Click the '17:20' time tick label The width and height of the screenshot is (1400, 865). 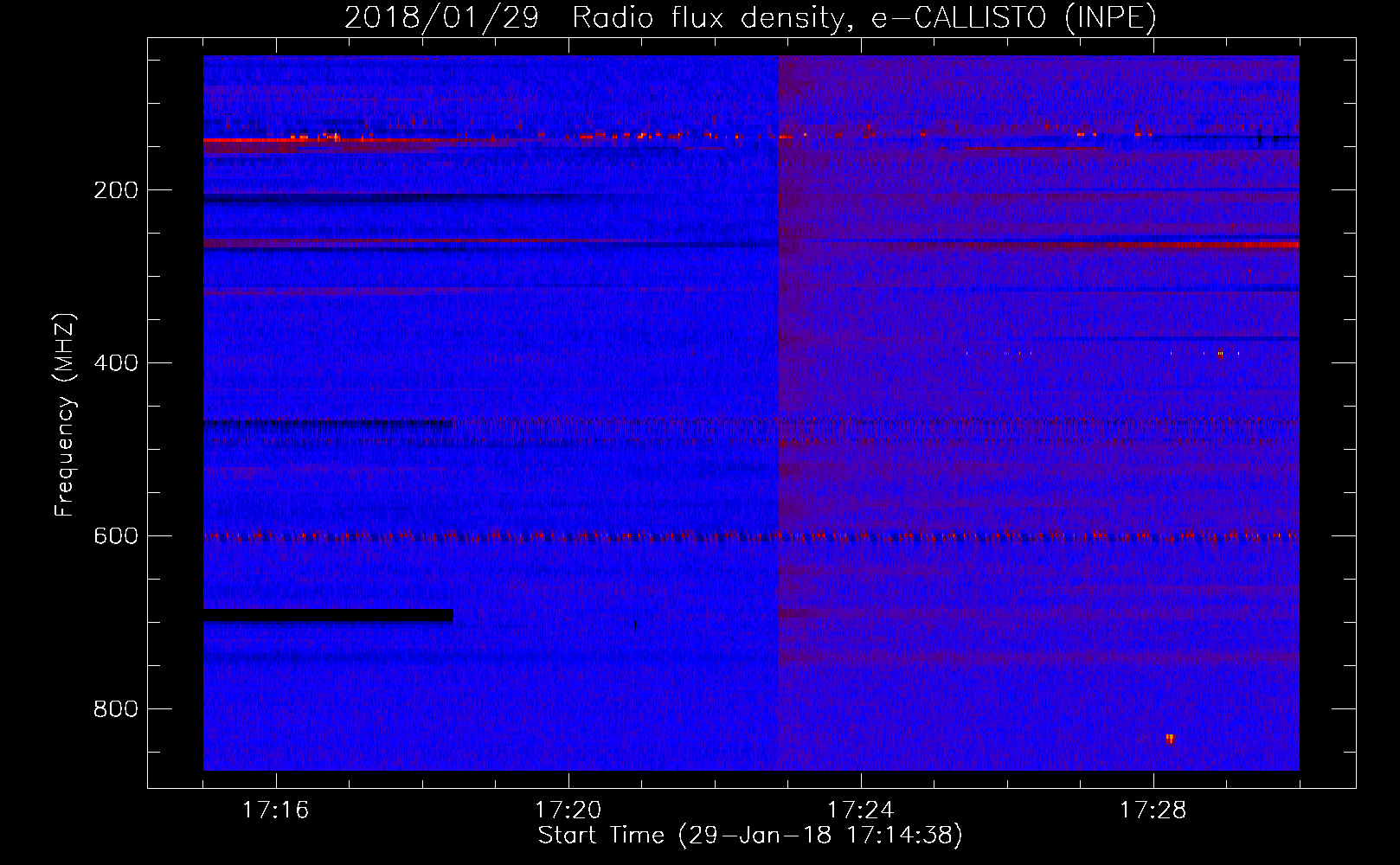(x=568, y=811)
